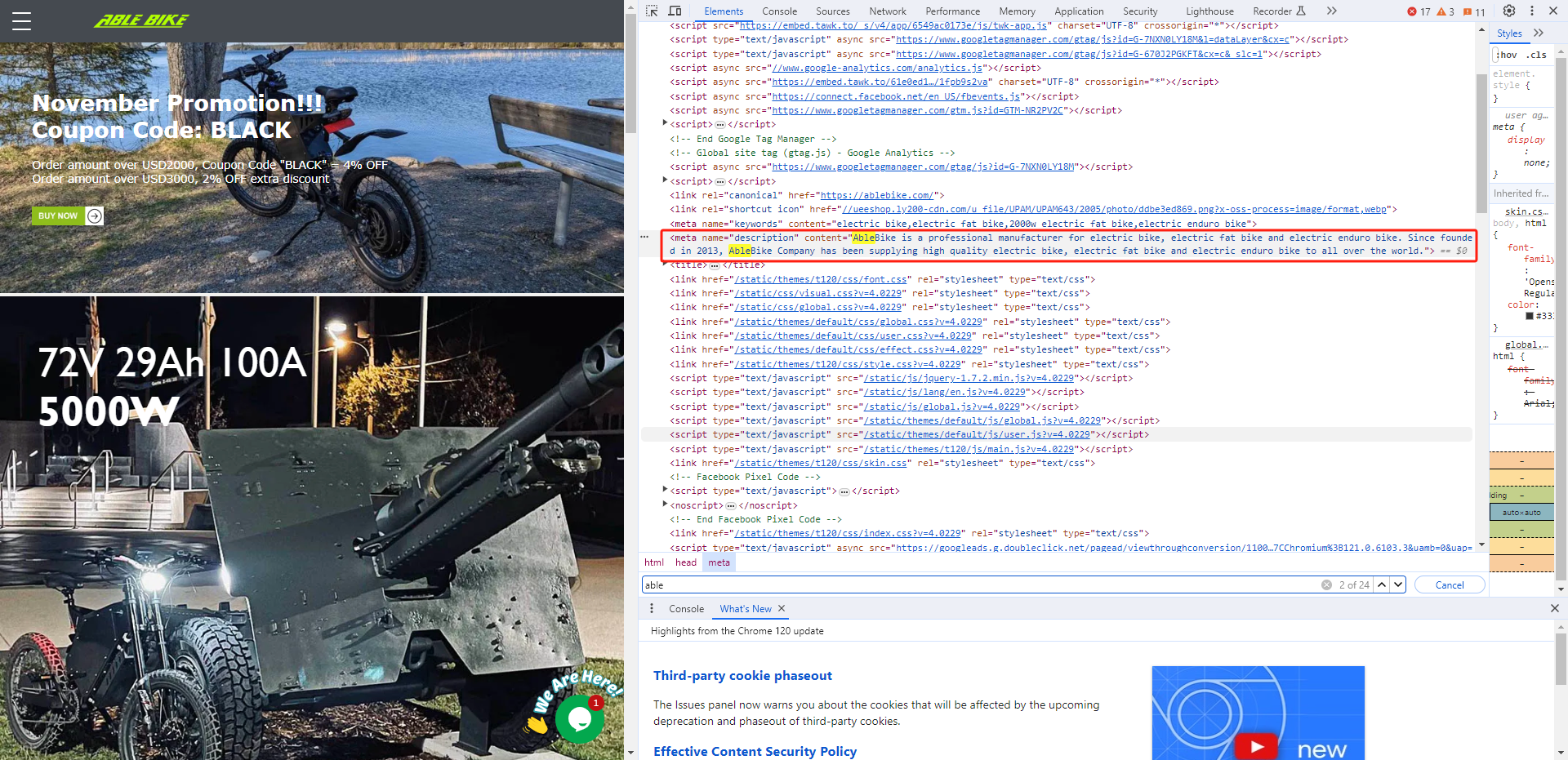Click the Cancel search button

point(1449,585)
